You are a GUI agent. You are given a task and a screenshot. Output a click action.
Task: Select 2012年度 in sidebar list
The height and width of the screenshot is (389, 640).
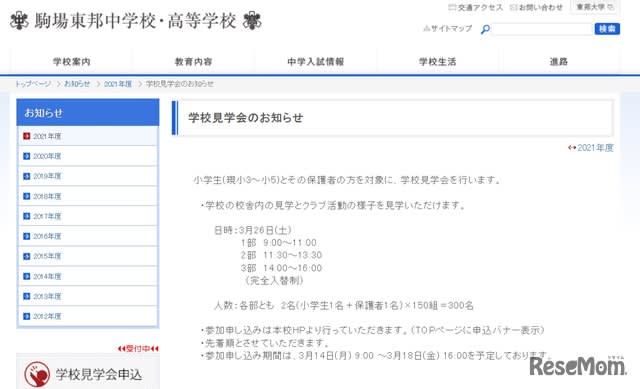(x=88, y=316)
